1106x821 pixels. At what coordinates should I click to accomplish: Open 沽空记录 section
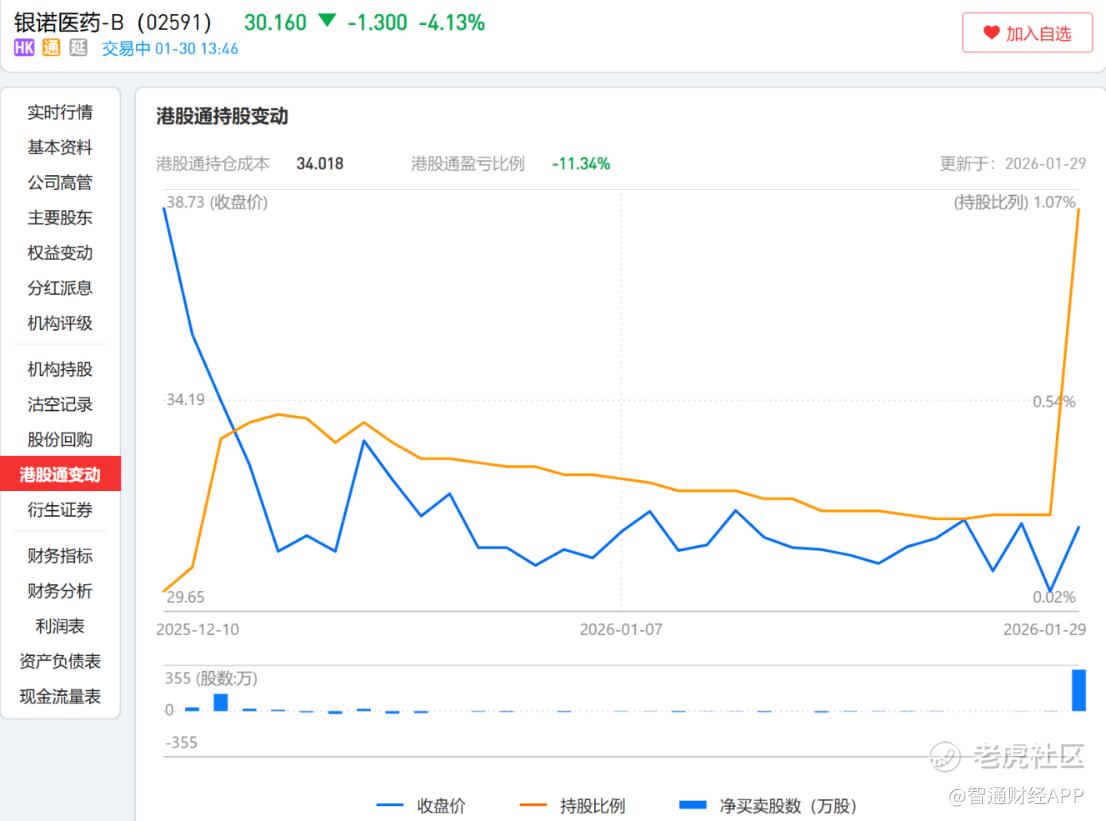point(60,404)
